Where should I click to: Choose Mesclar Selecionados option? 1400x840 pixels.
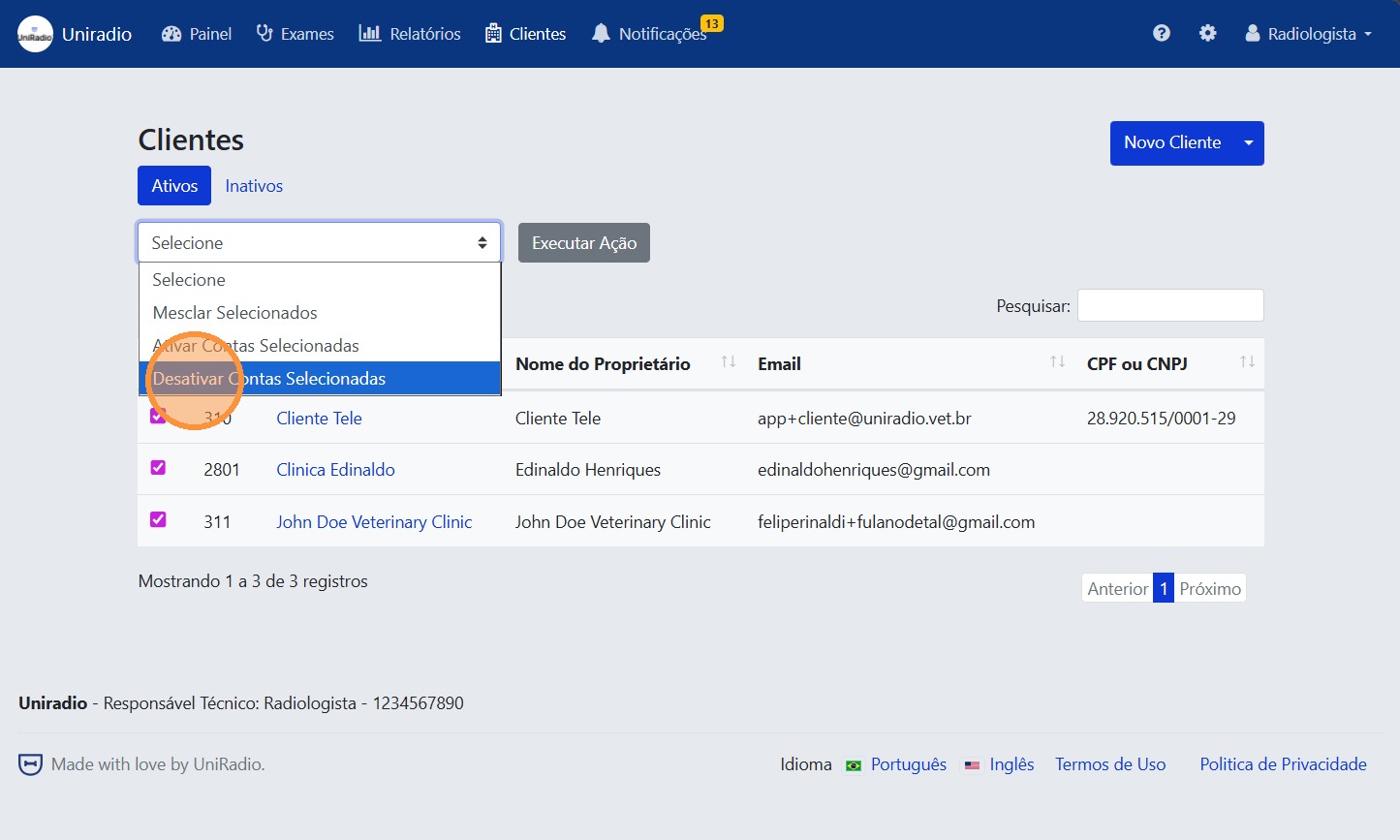pos(235,313)
